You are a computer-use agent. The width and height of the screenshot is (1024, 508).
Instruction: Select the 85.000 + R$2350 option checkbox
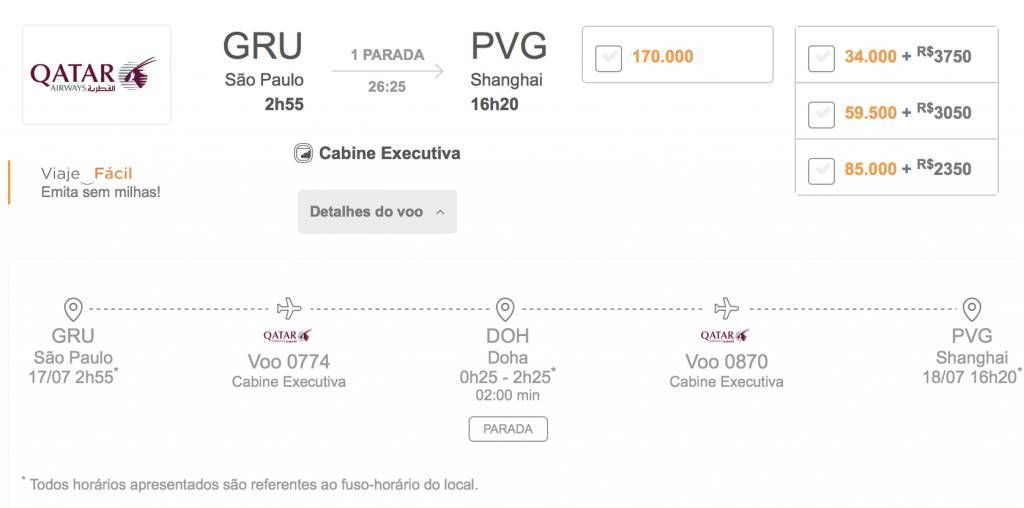click(x=822, y=170)
